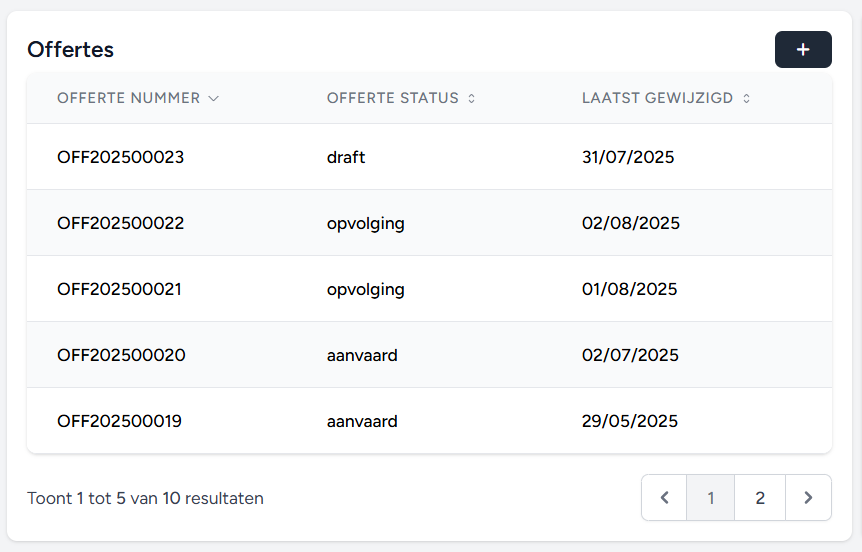Screen dimensions: 862x552
Task: Click the date 29/05/2025
Action: coord(629,421)
